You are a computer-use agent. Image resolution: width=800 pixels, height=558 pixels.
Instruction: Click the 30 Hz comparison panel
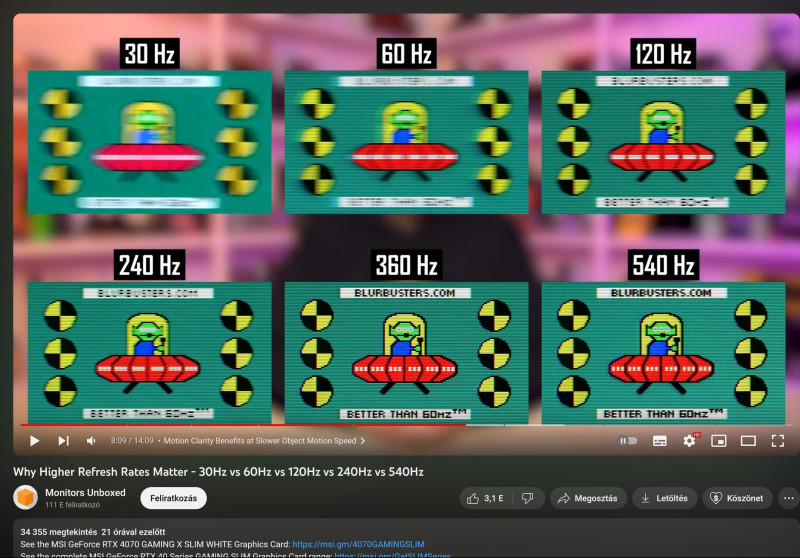[149, 142]
